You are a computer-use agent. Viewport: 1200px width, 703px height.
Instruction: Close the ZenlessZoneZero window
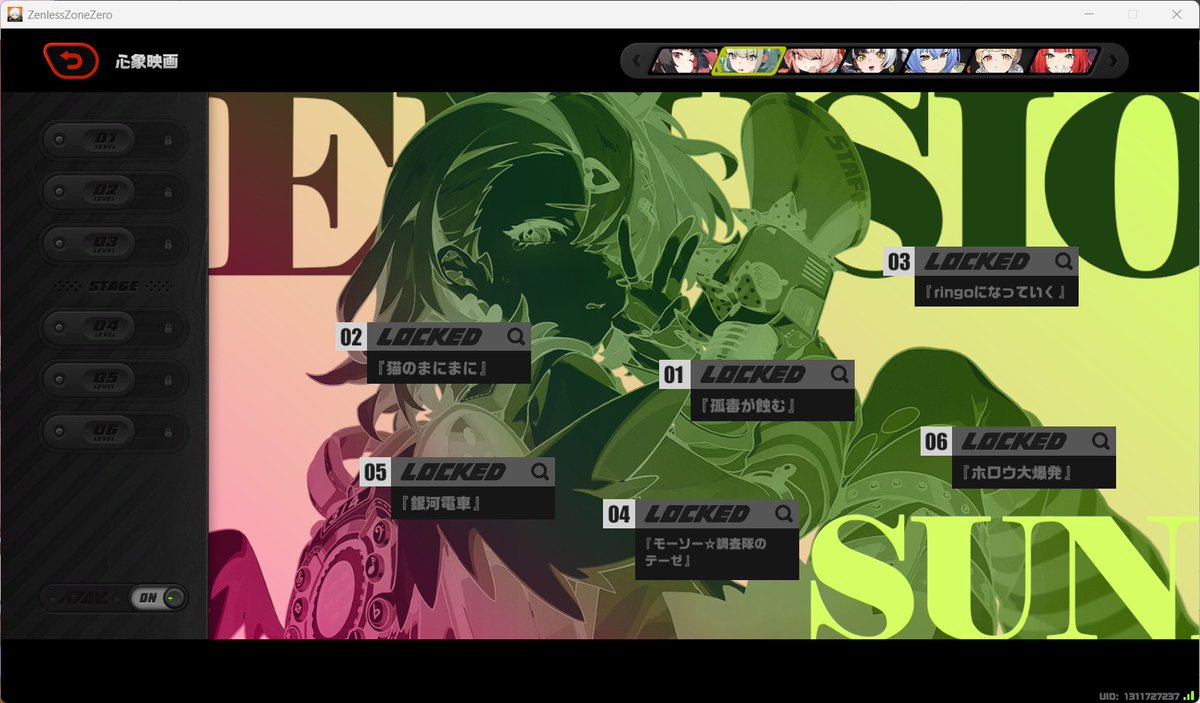pyautogui.click(x=1176, y=14)
